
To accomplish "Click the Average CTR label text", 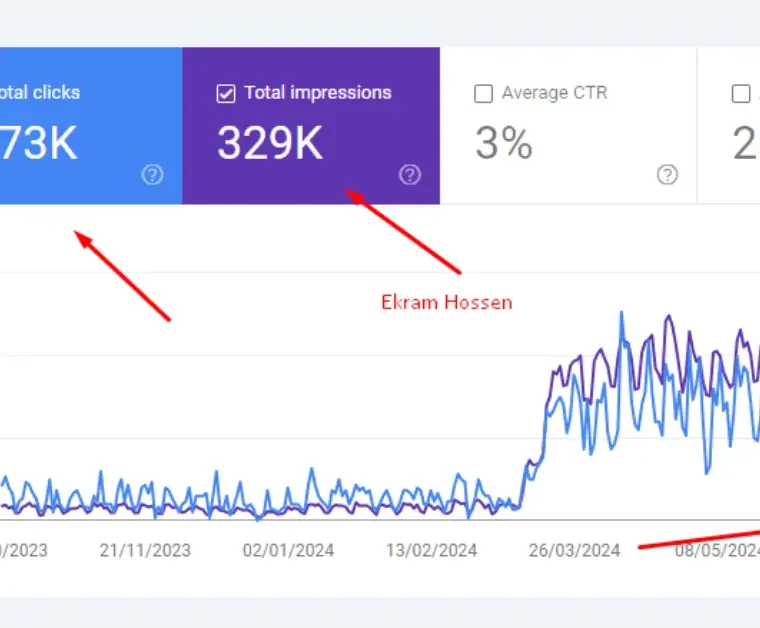I will pos(554,93).
